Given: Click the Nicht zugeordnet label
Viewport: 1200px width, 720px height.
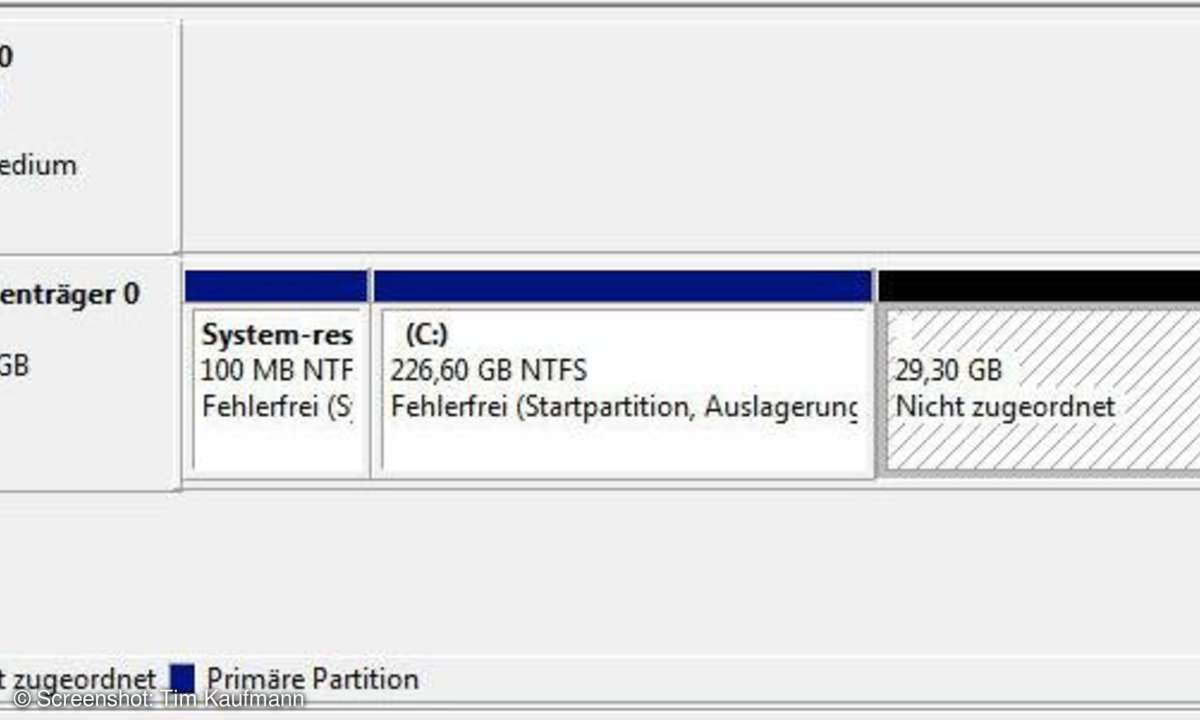Looking at the screenshot, I should pos(1005,408).
